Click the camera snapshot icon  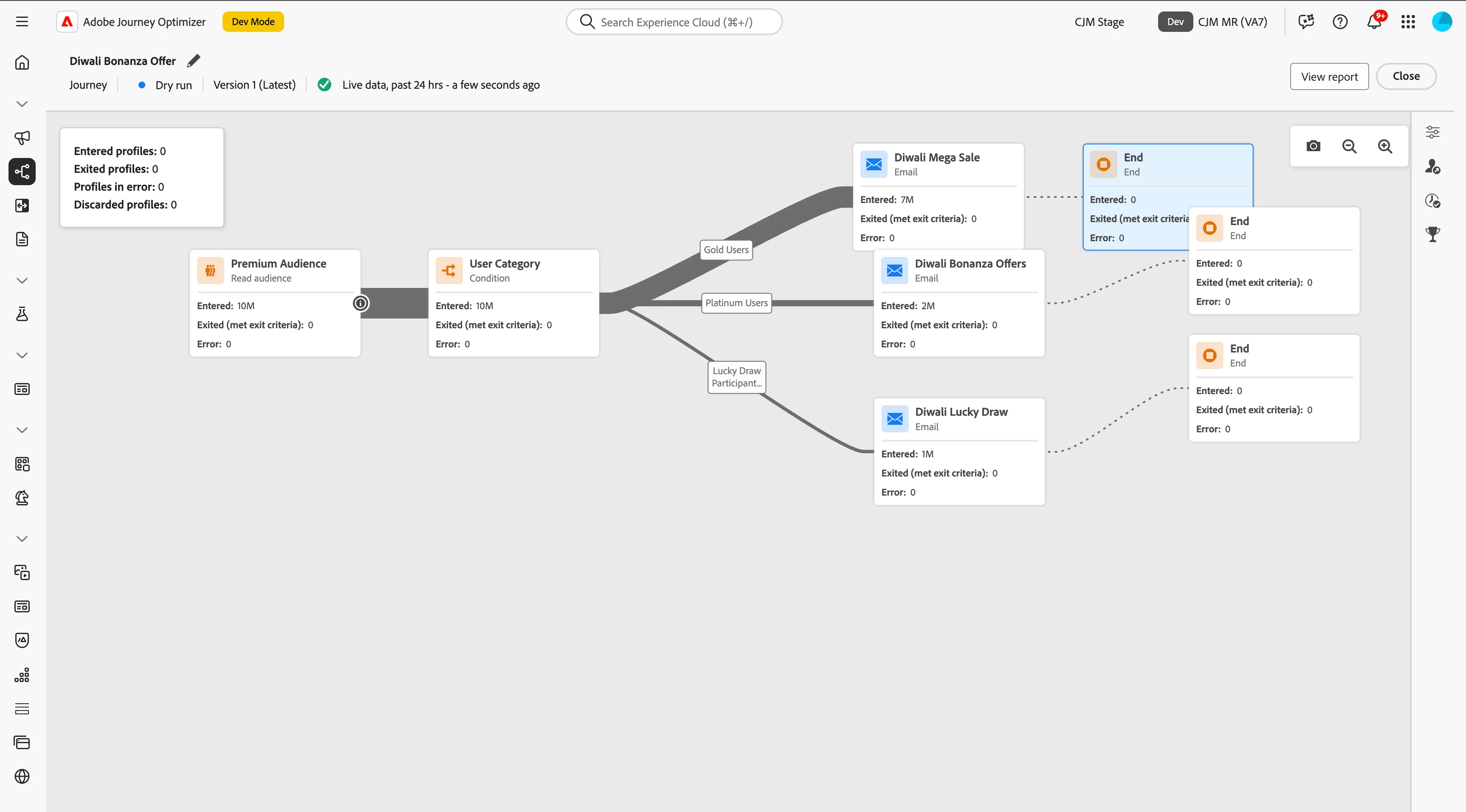1313,146
